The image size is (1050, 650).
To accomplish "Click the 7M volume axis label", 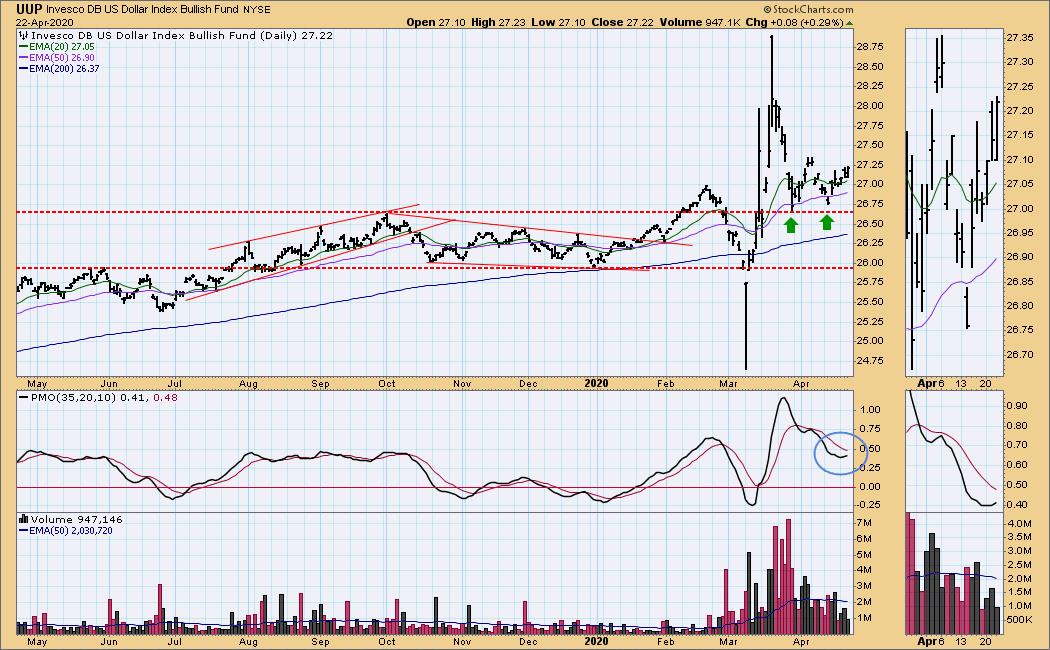I will click(863, 523).
